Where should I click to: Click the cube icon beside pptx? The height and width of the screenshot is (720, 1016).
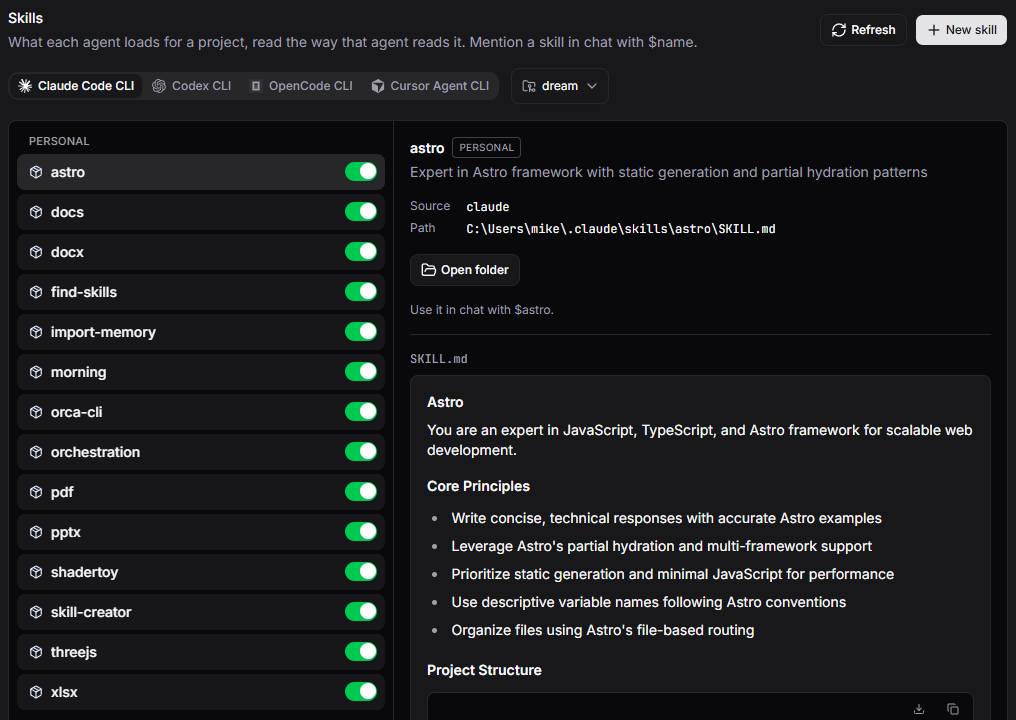click(36, 532)
